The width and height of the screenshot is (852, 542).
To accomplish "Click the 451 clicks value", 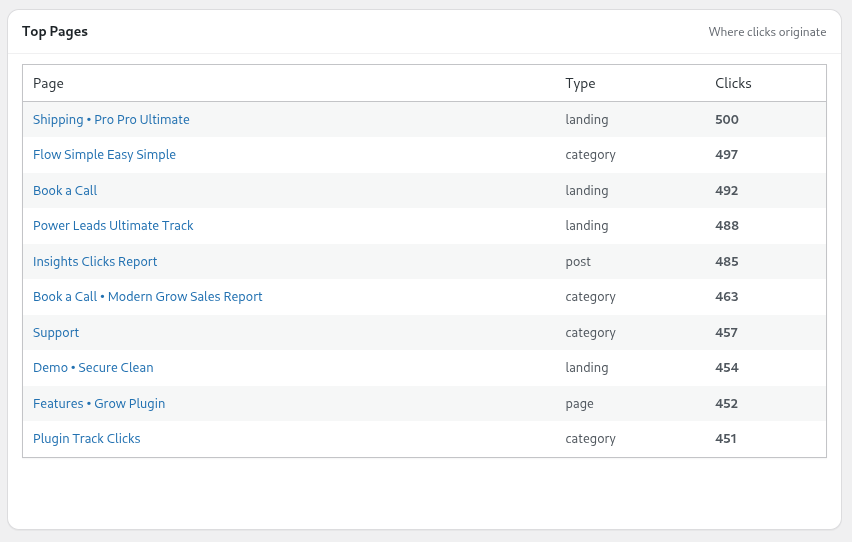I will click(x=727, y=439).
